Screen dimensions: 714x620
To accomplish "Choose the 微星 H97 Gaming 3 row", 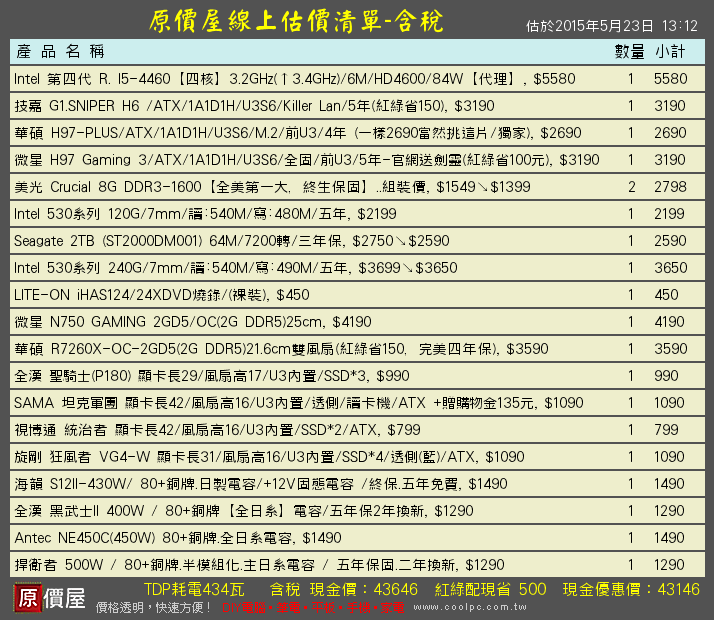I will 357,160.
